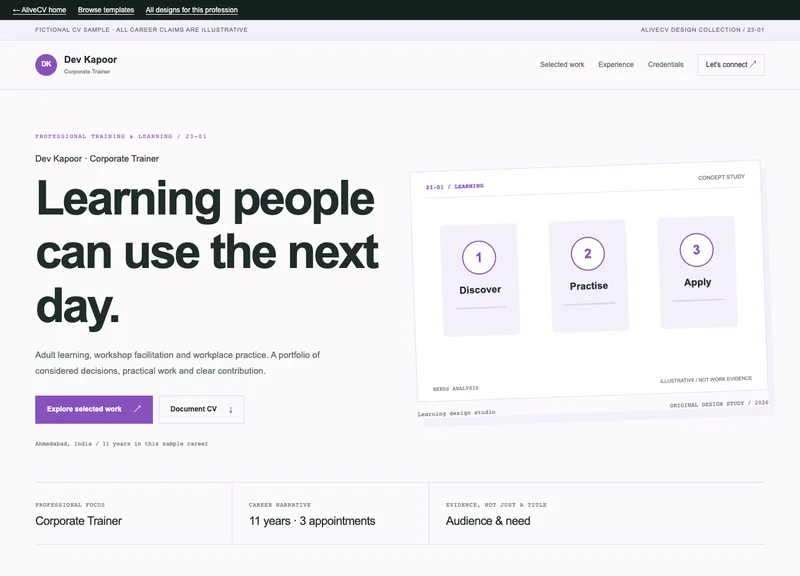800x576 pixels.
Task: Click the 'CAREER NARRATIVE' label
Action: [x=280, y=505]
